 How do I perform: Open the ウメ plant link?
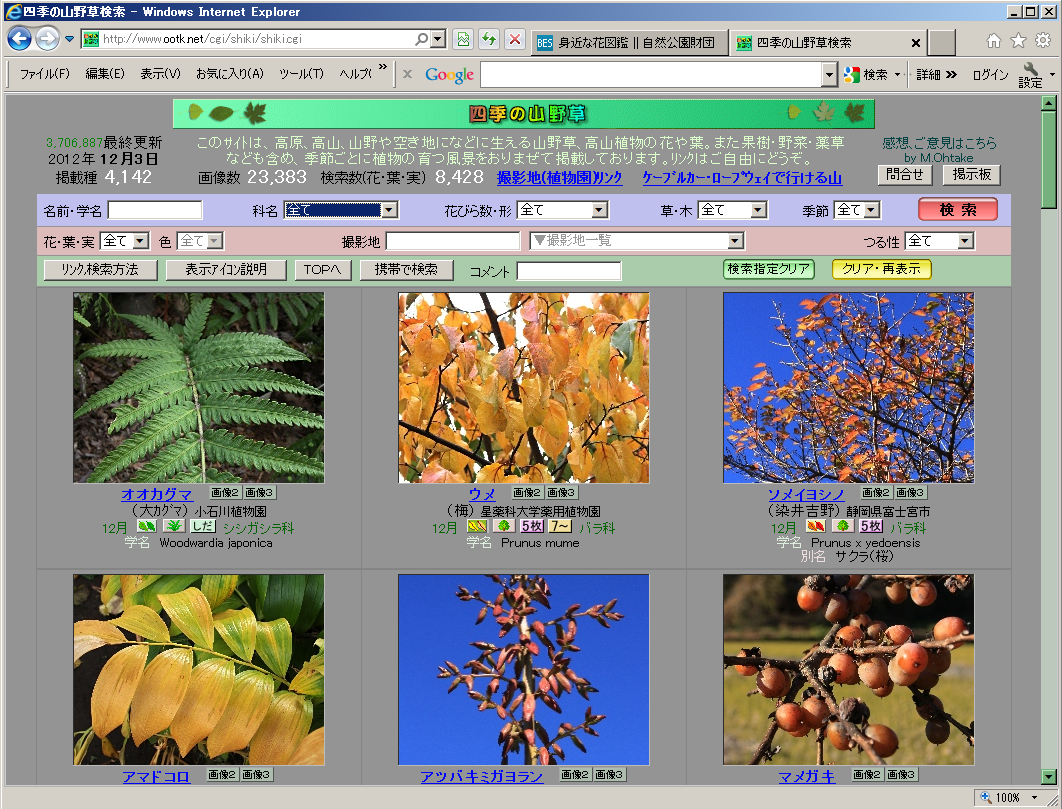[482, 494]
